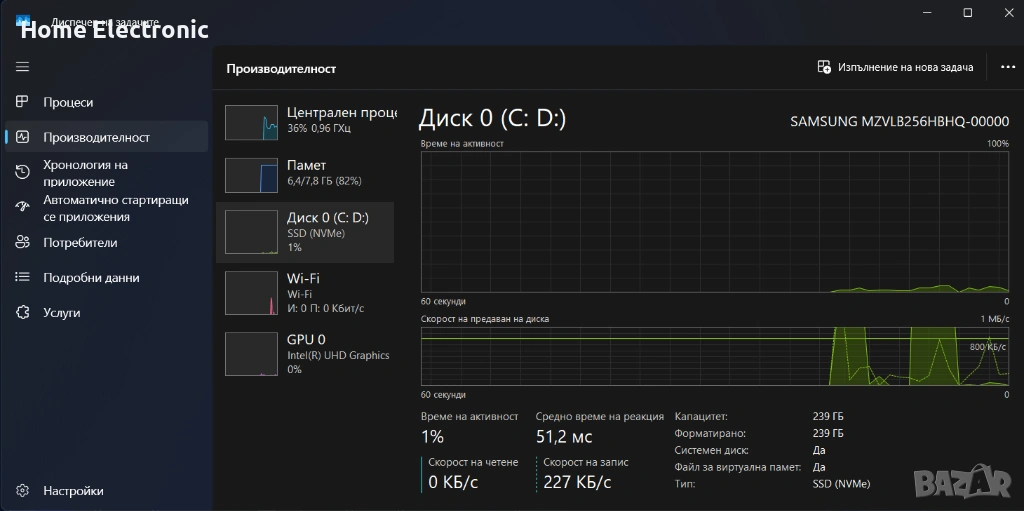Toggle the hamburger navigation menu
The image size is (1024, 511).
tap(22, 67)
